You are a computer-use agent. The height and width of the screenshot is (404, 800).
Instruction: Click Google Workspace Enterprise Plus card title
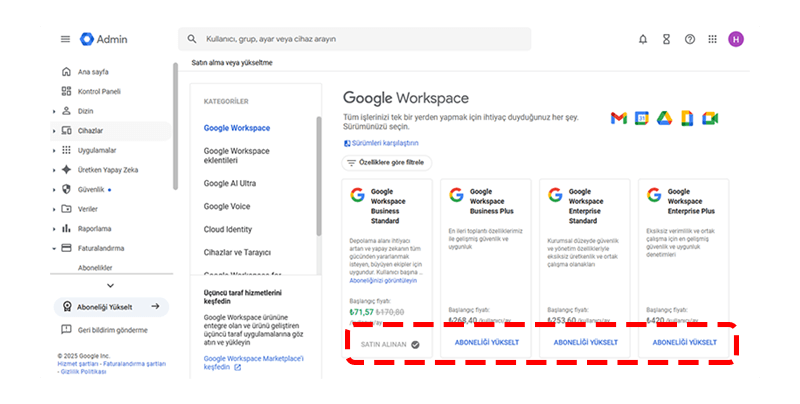691,201
